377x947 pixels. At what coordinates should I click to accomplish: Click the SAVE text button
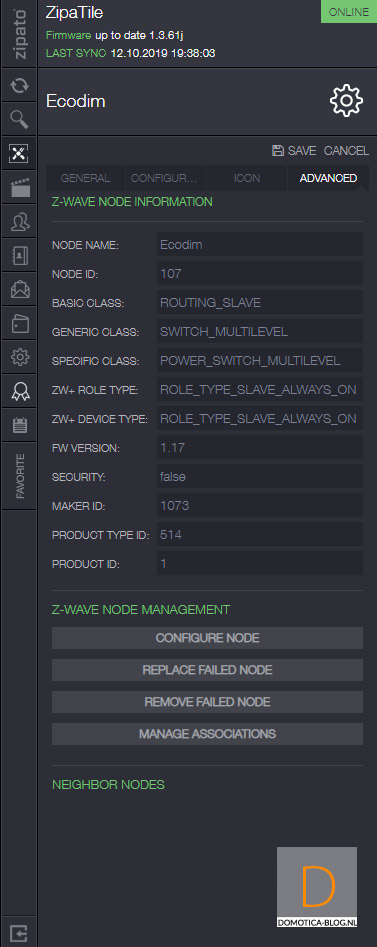tap(301, 150)
